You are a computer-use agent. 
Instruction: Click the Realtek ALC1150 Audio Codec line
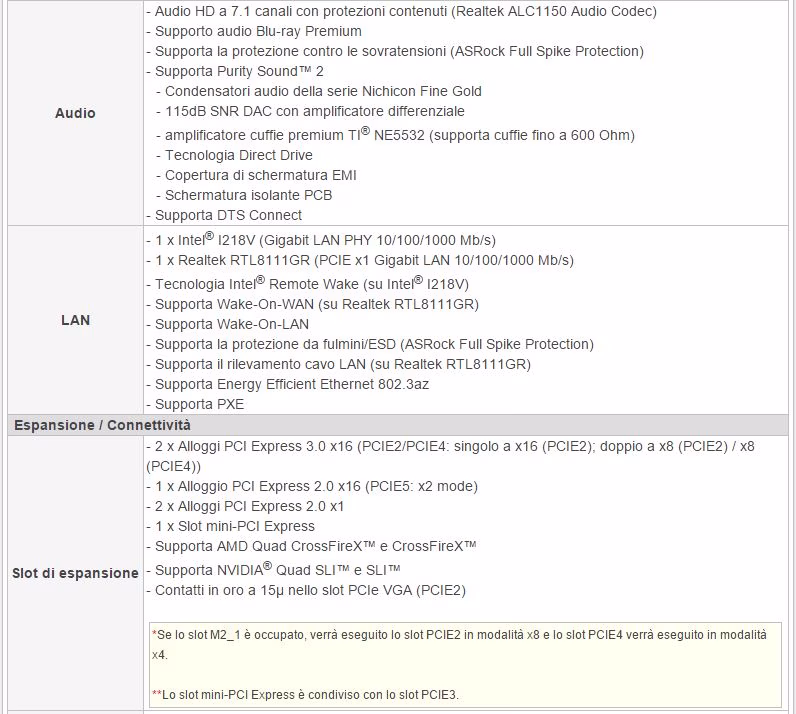pos(402,11)
